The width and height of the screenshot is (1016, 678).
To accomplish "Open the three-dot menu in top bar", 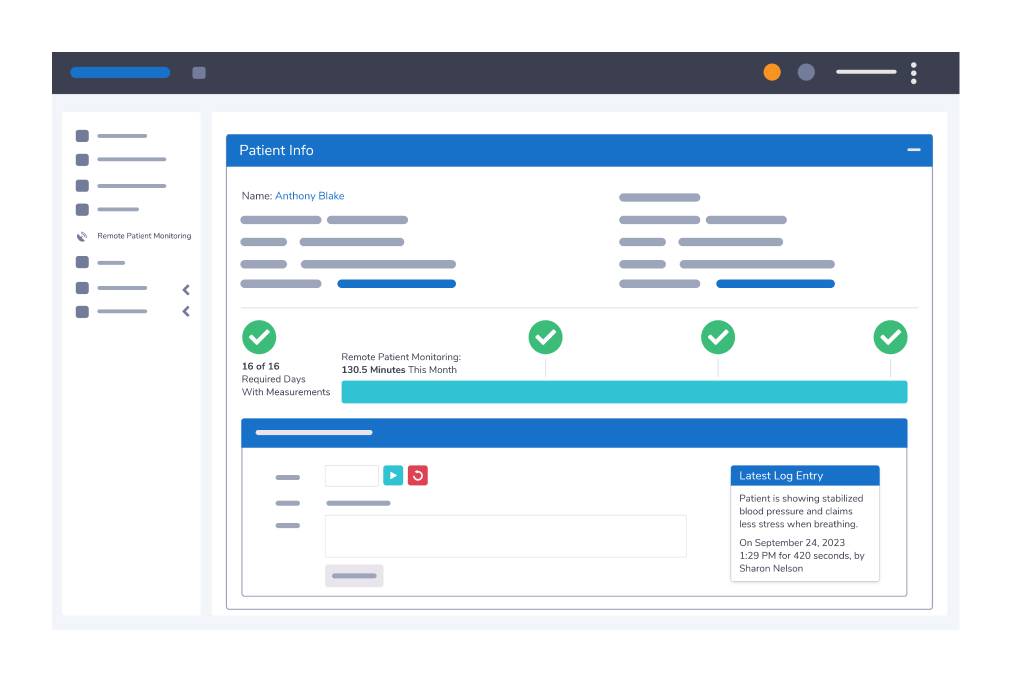I will point(913,73).
